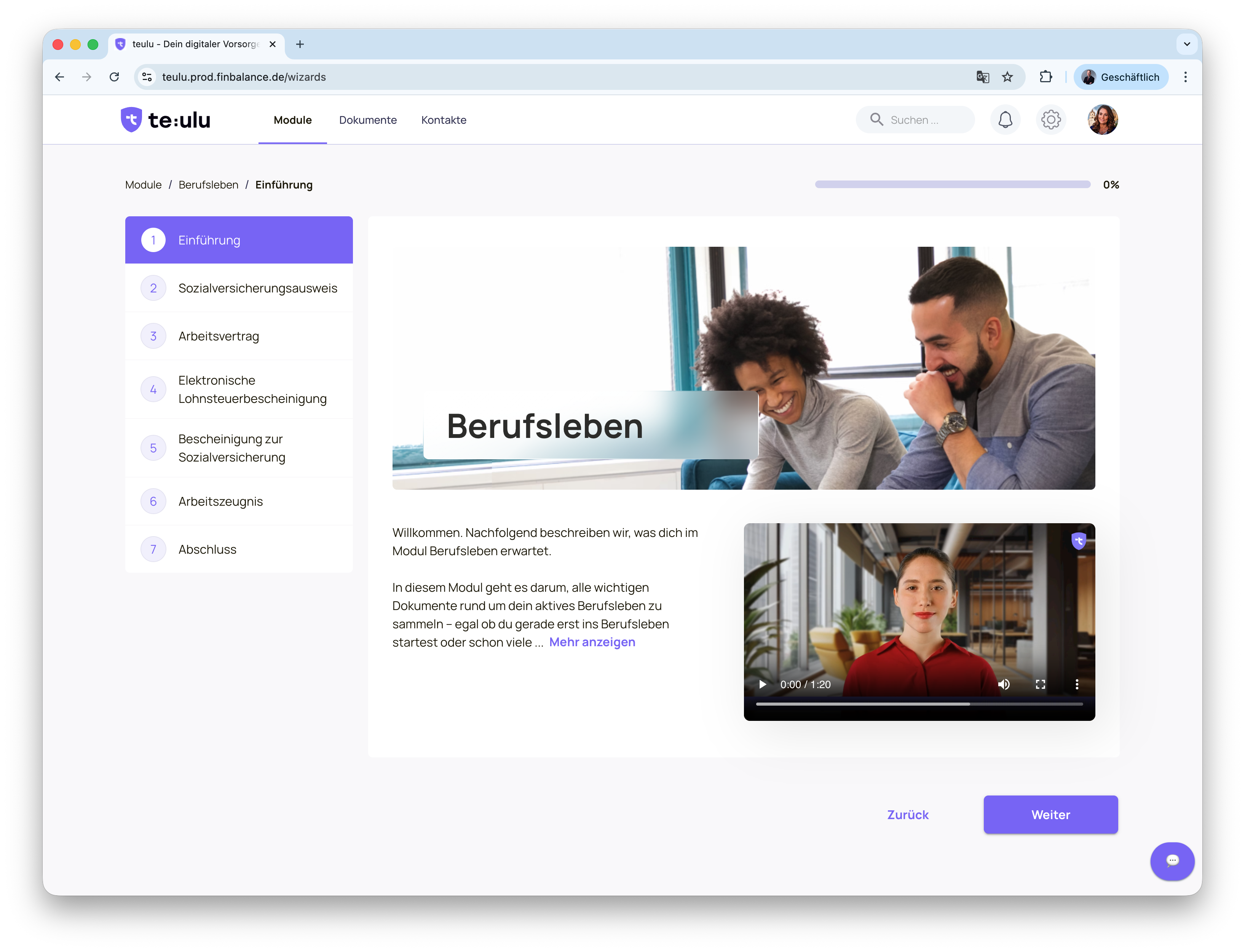Open notifications via the bell icon
Viewport: 1245px width, 952px height.
pos(1006,120)
